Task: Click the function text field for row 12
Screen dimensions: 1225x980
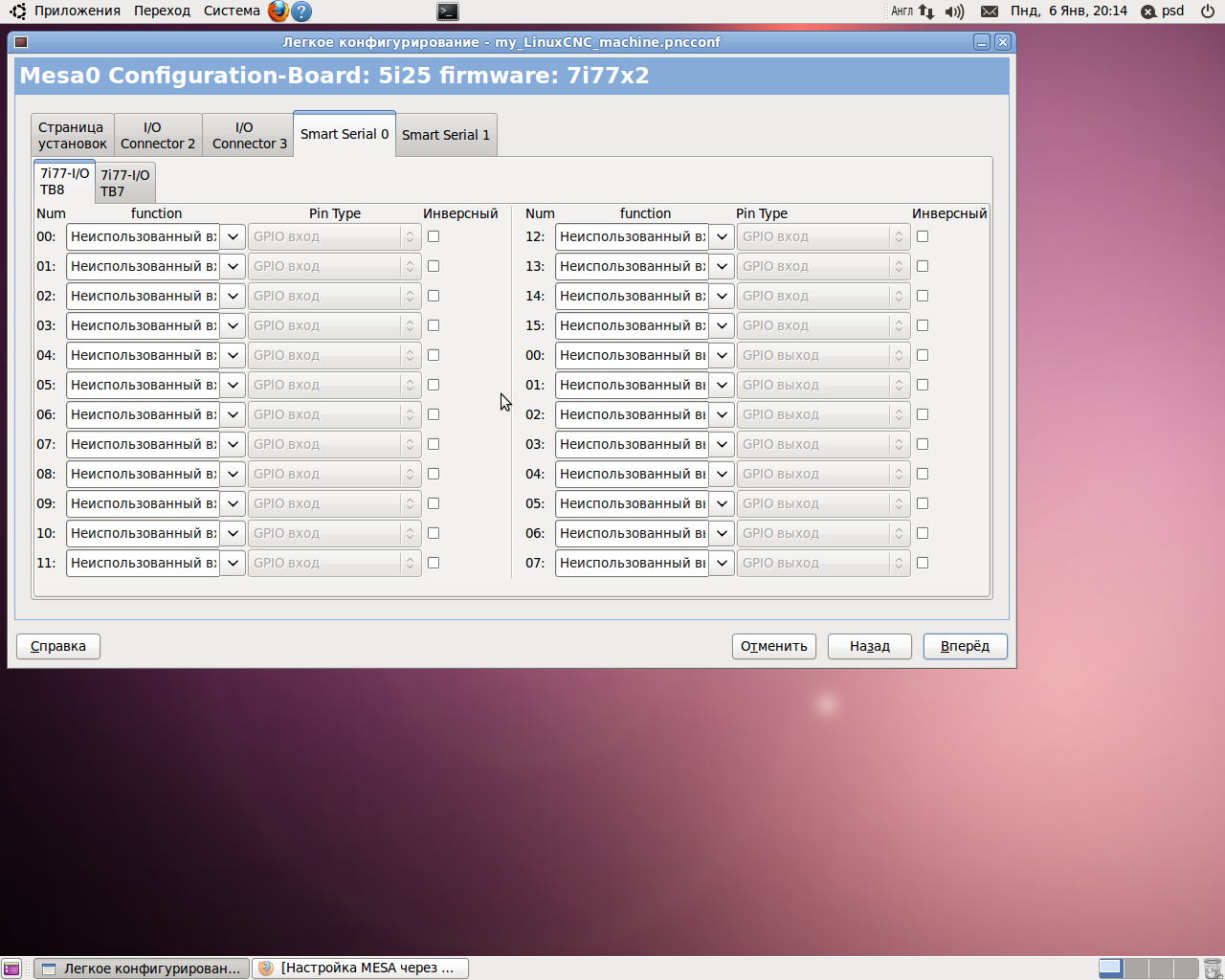Action: [632, 236]
